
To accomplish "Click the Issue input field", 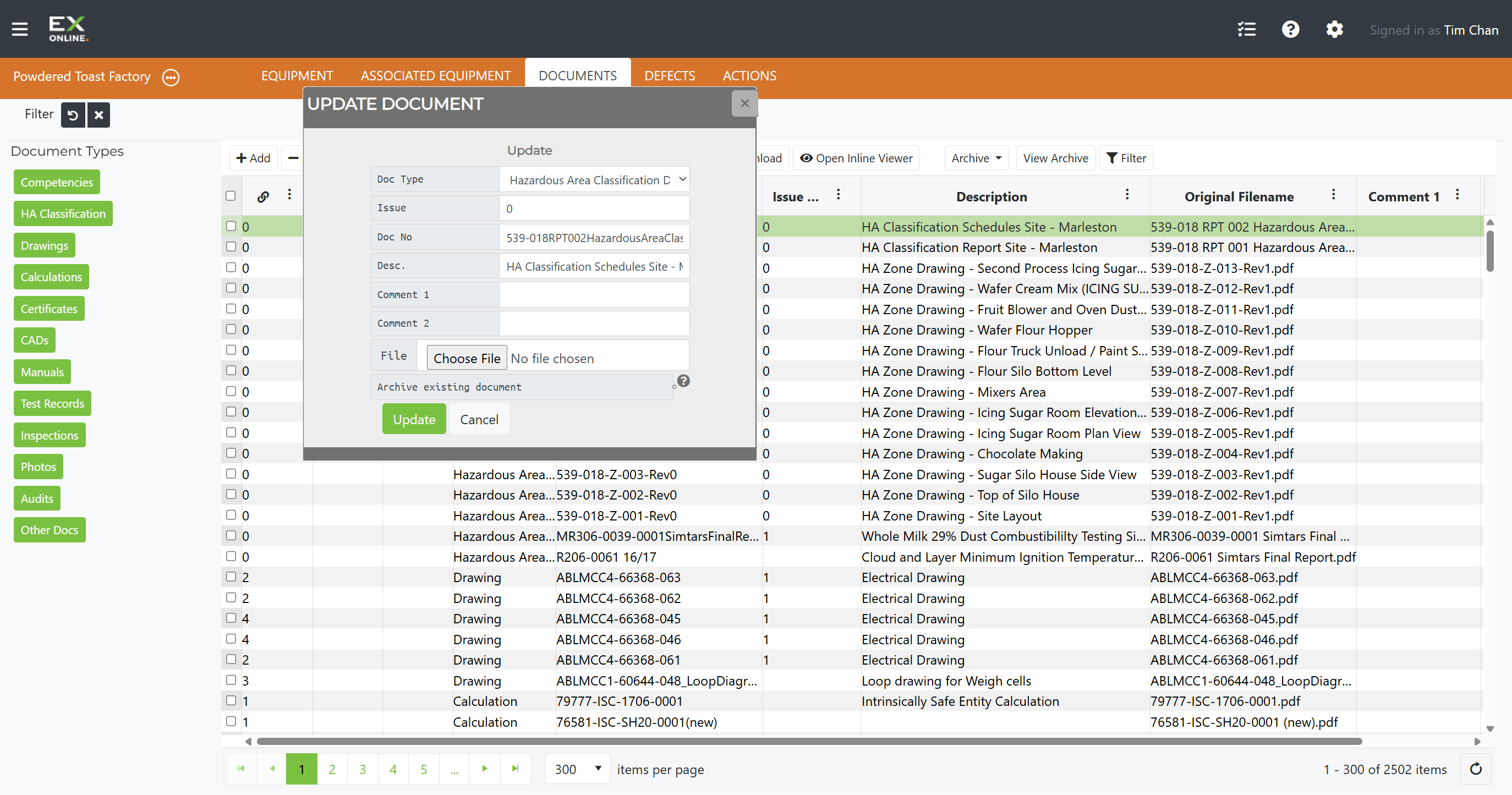I will (x=594, y=209).
